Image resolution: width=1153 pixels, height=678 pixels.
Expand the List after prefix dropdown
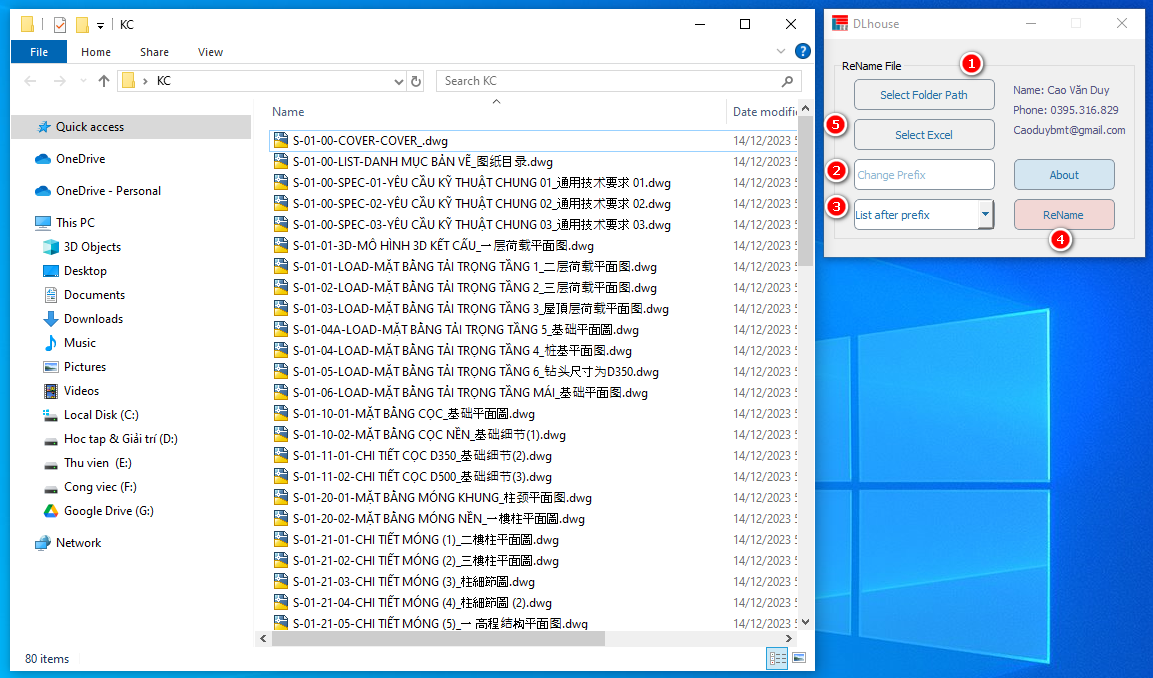click(x=985, y=214)
